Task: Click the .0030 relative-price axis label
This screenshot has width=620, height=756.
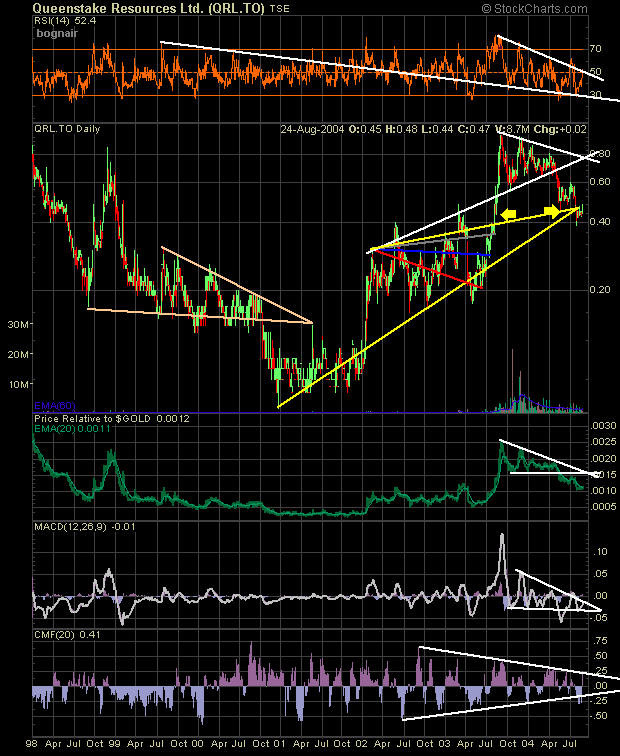Action: click(x=603, y=426)
